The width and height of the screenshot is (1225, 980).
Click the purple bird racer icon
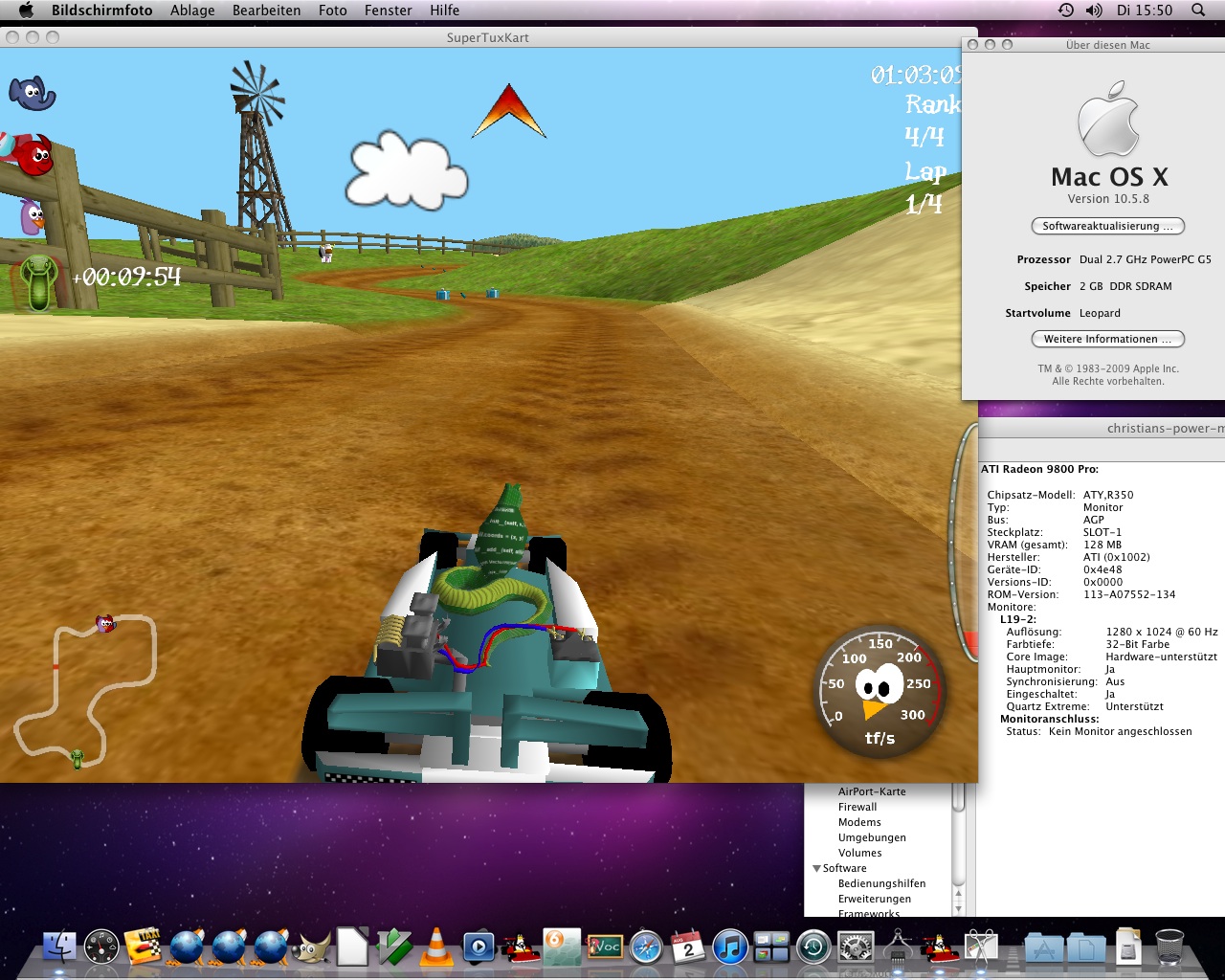click(x=32, y=216)
